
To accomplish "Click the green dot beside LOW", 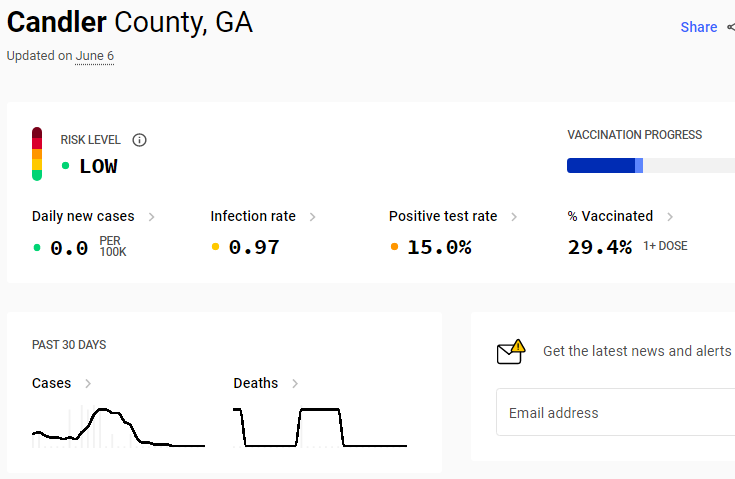I will coord(66,165).
